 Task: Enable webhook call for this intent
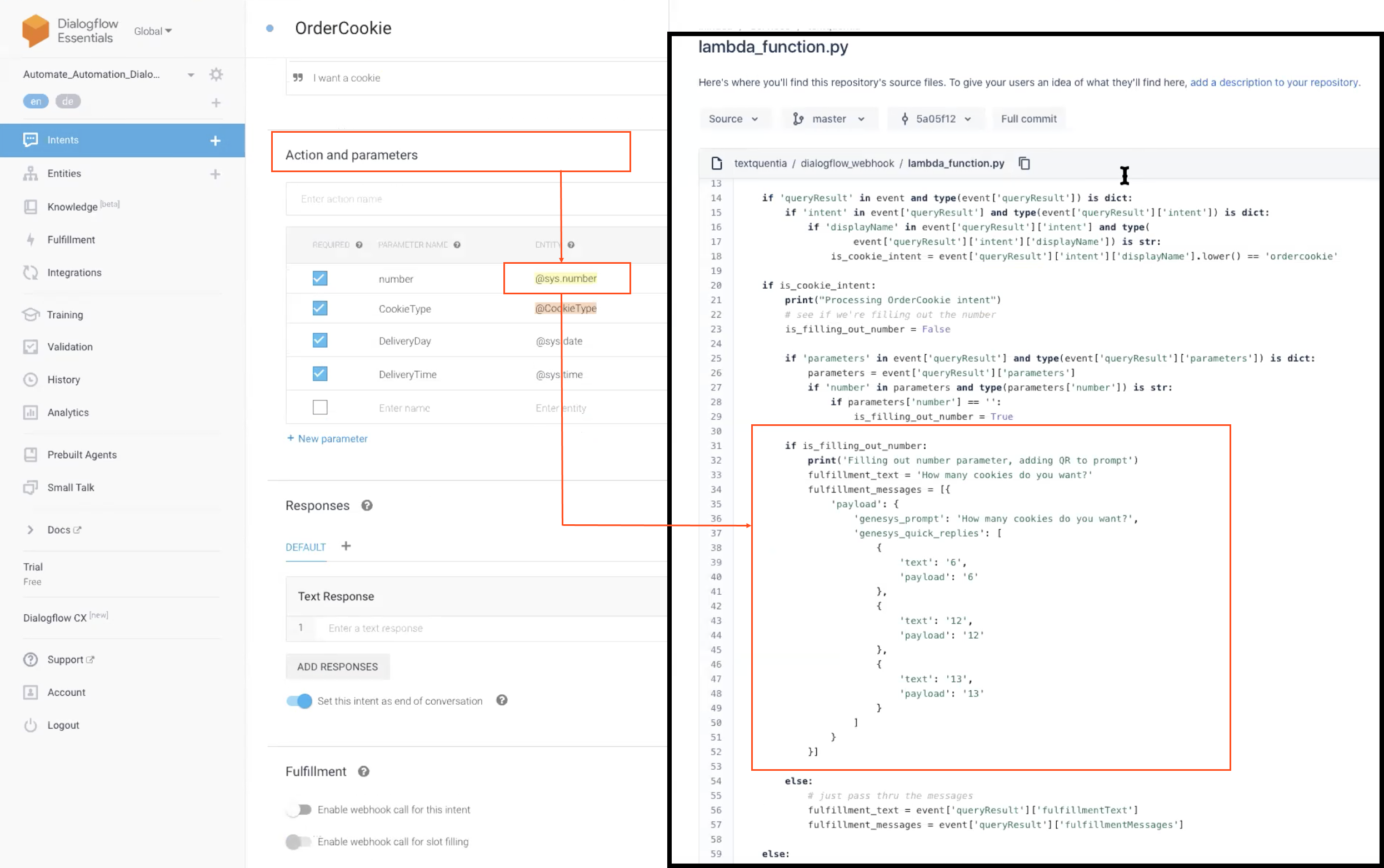tap(299, 810)
